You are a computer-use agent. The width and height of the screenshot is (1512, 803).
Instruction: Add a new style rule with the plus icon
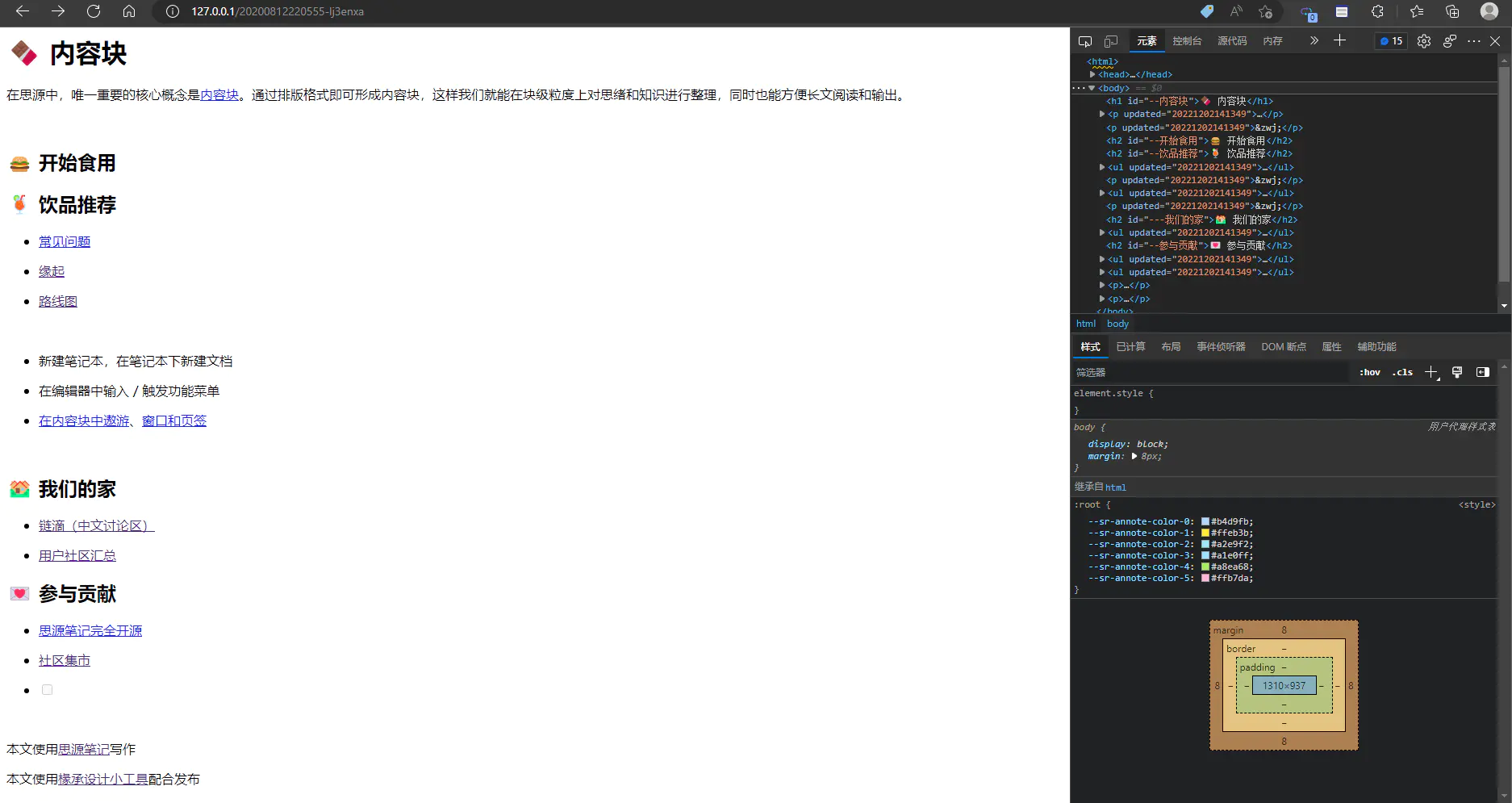pyautogui.click(x=1431, y=372)
